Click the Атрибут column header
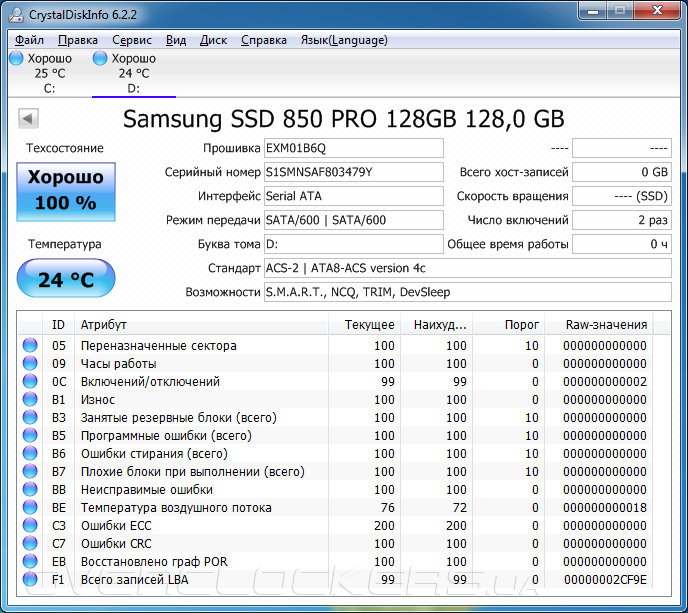The height and width of the screenshot is (613, 688). pyautogui.click(x=201, y=325)
